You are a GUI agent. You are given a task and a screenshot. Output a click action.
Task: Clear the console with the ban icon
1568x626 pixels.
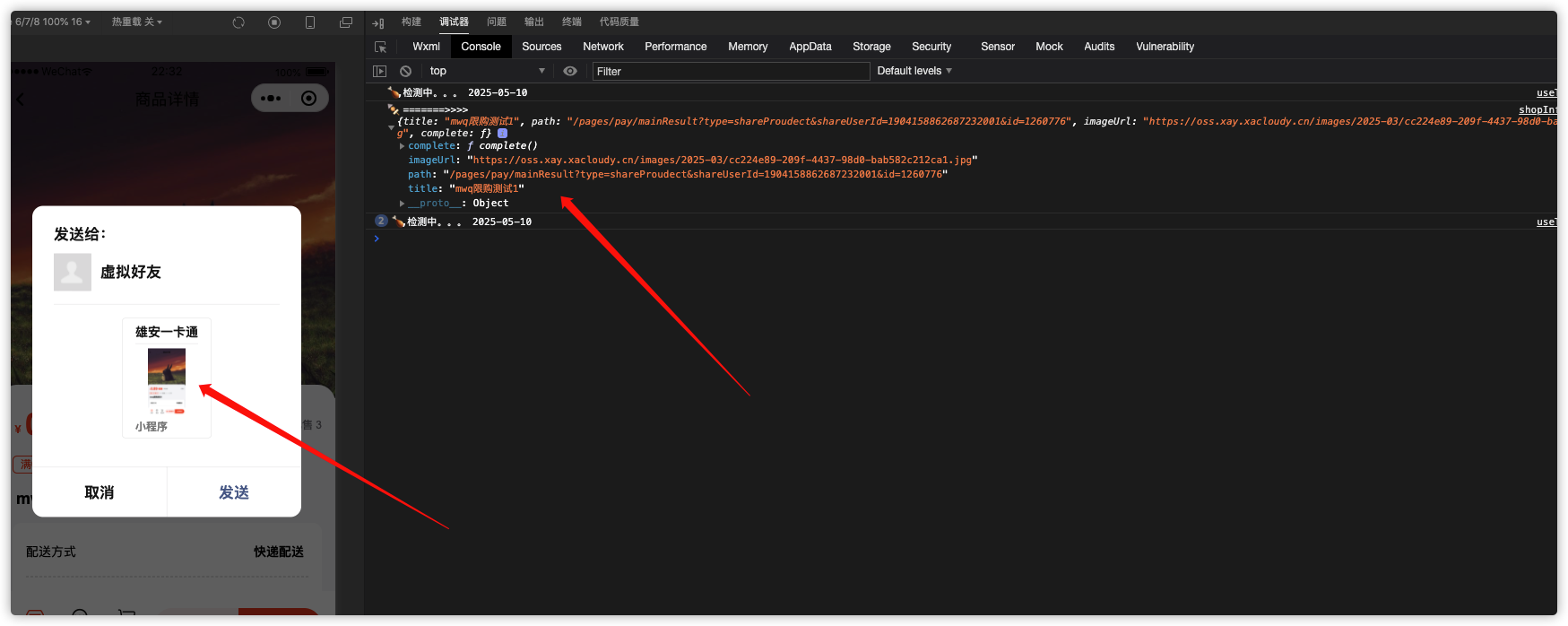click(x=405, y=71)
